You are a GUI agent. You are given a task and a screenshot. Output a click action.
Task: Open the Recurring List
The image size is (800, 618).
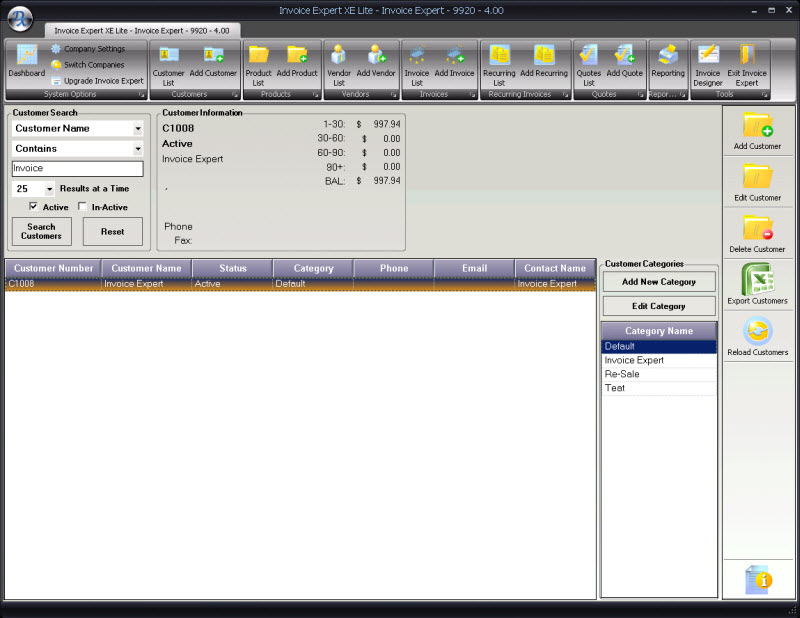pyautogui.click(x=499, y=66)
